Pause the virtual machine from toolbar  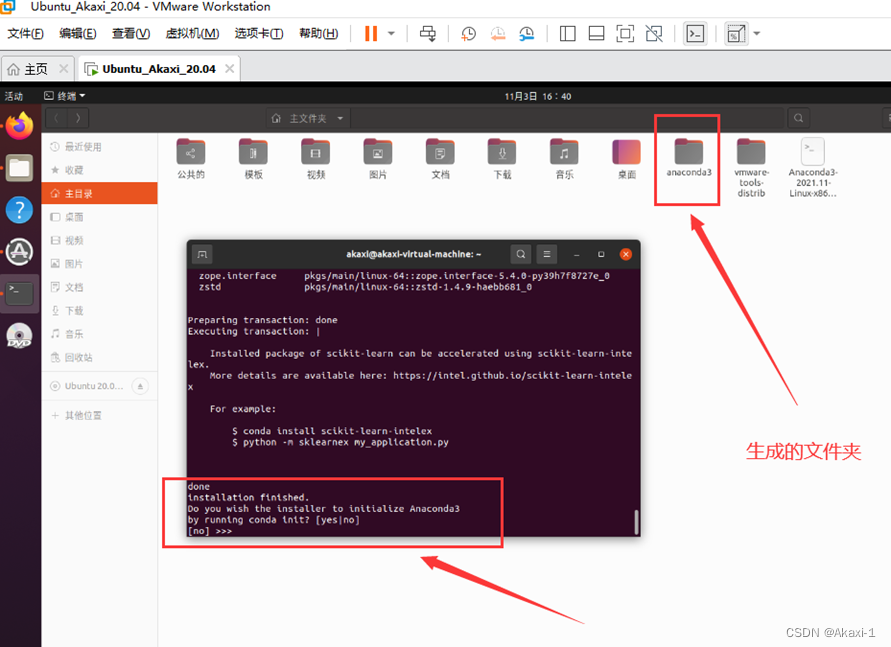pyautogui.click(x=371, y=34)
